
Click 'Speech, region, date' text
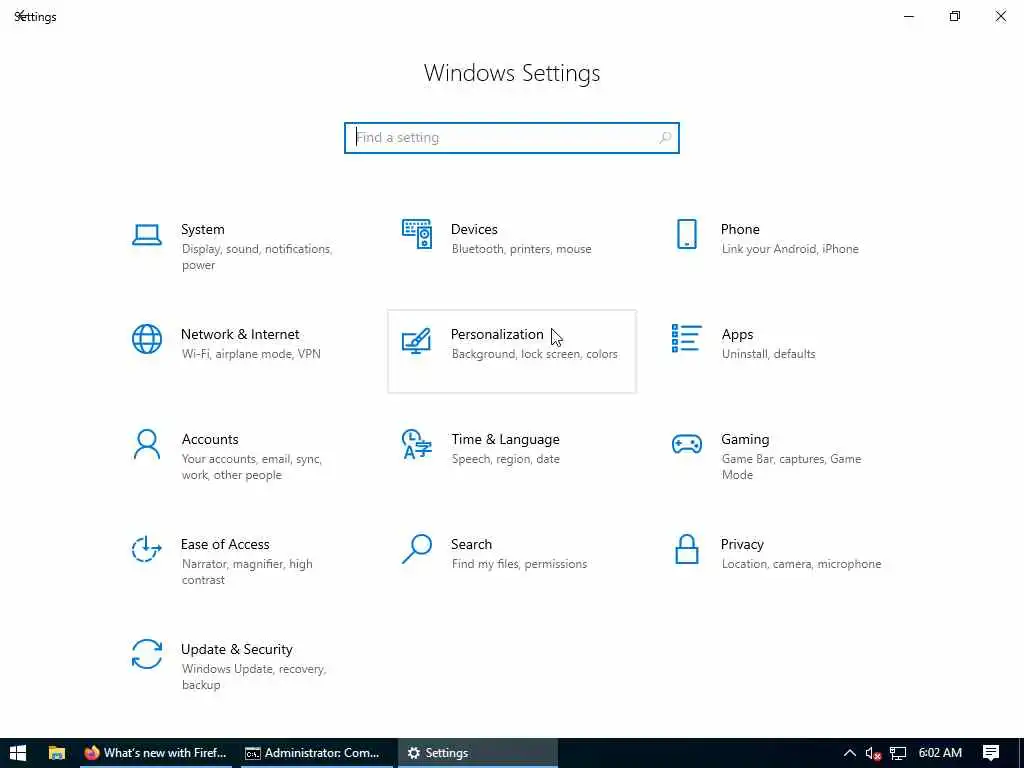pyautogui.click(x=505, y=459)
